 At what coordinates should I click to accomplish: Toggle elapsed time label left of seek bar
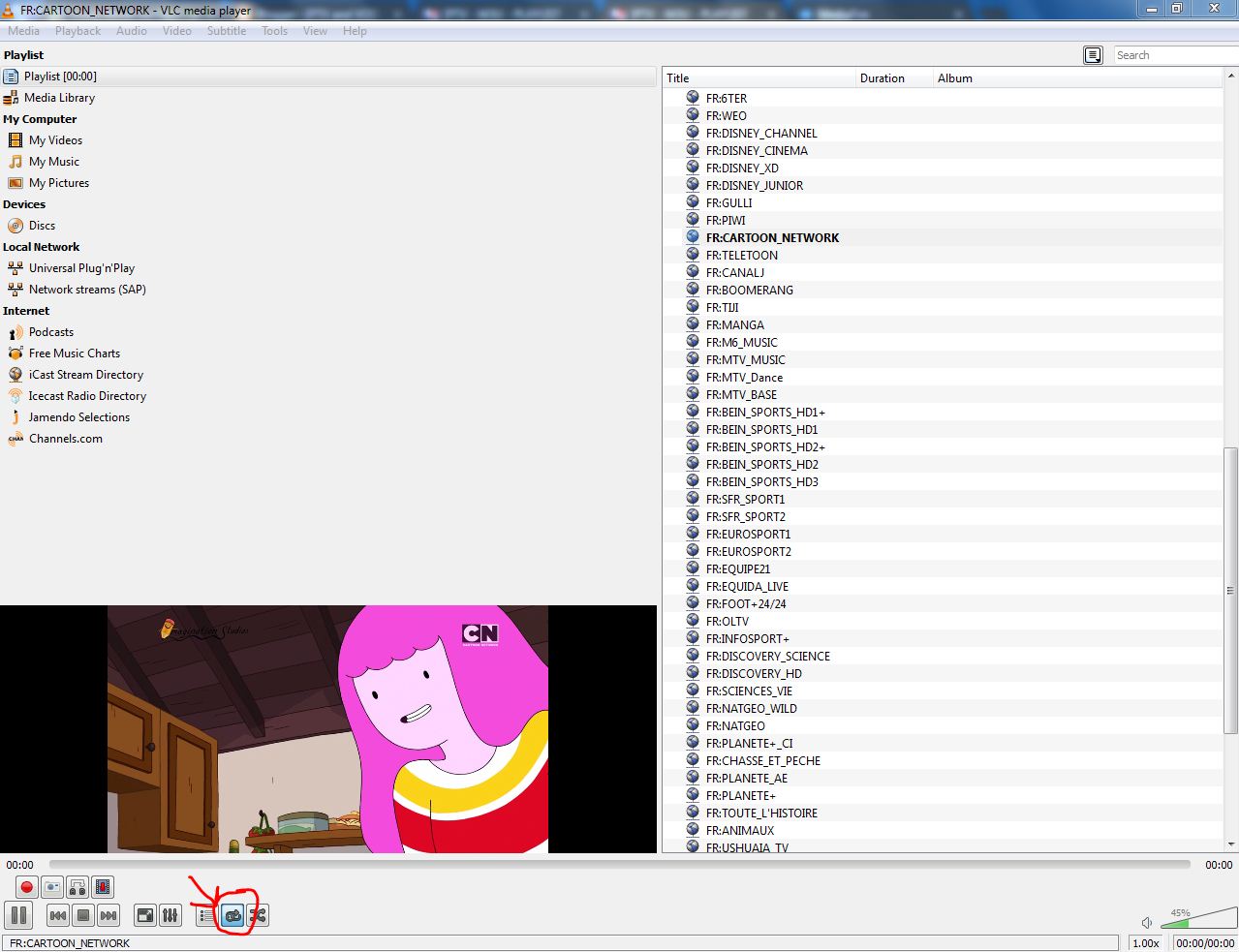coord(20,865)
